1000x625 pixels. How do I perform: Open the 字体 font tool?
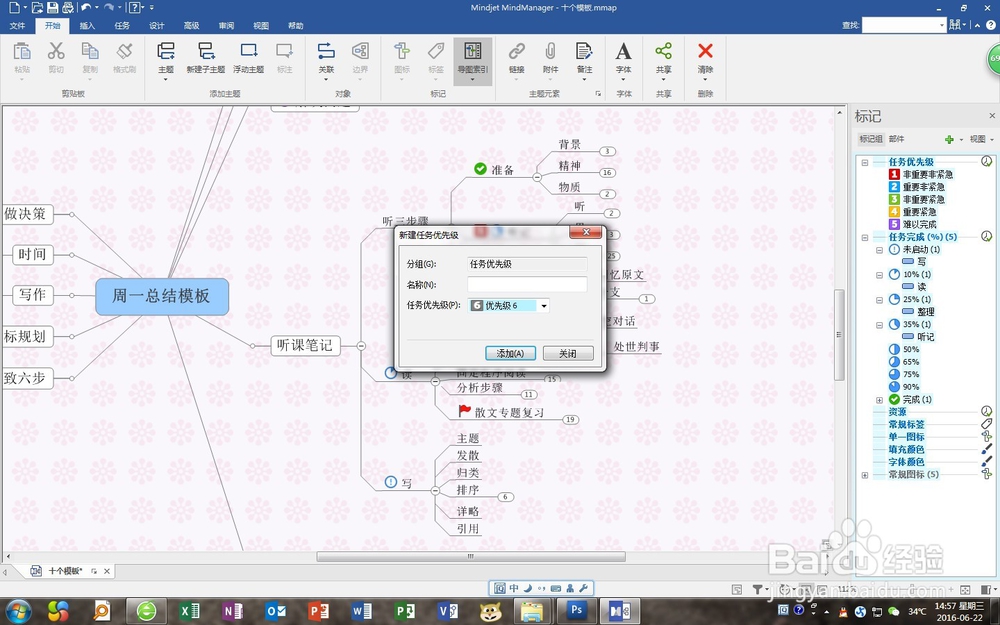point(624,51)
